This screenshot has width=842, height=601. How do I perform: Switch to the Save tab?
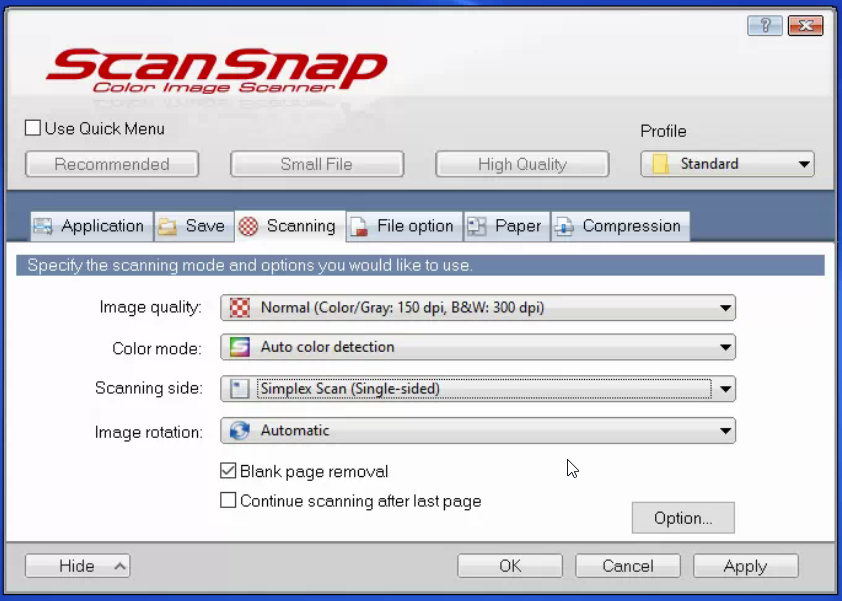pyautogui.click(x=194, y=226)
